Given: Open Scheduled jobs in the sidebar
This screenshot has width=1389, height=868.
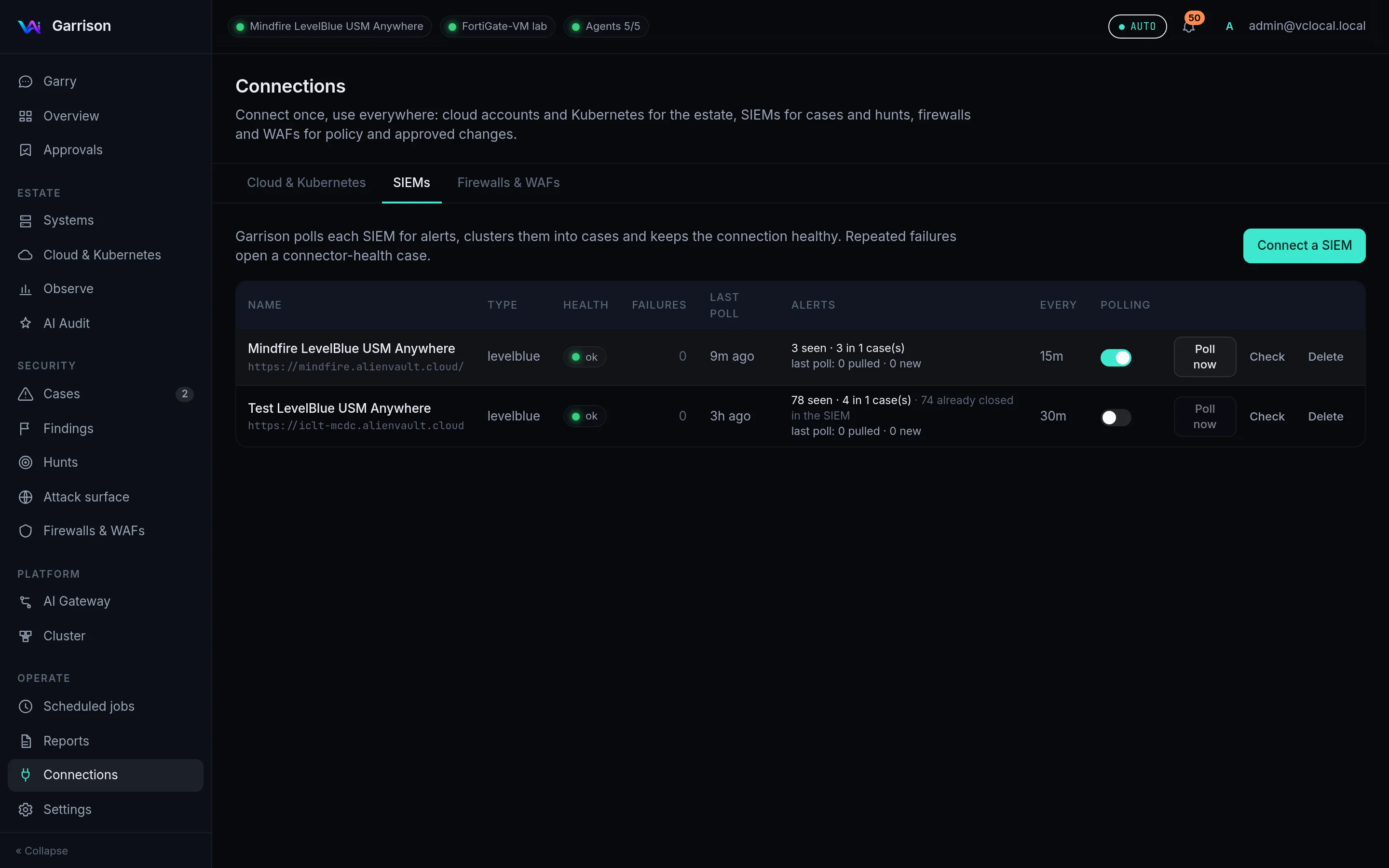Looking at the screenshot, I should coord(106,706).
